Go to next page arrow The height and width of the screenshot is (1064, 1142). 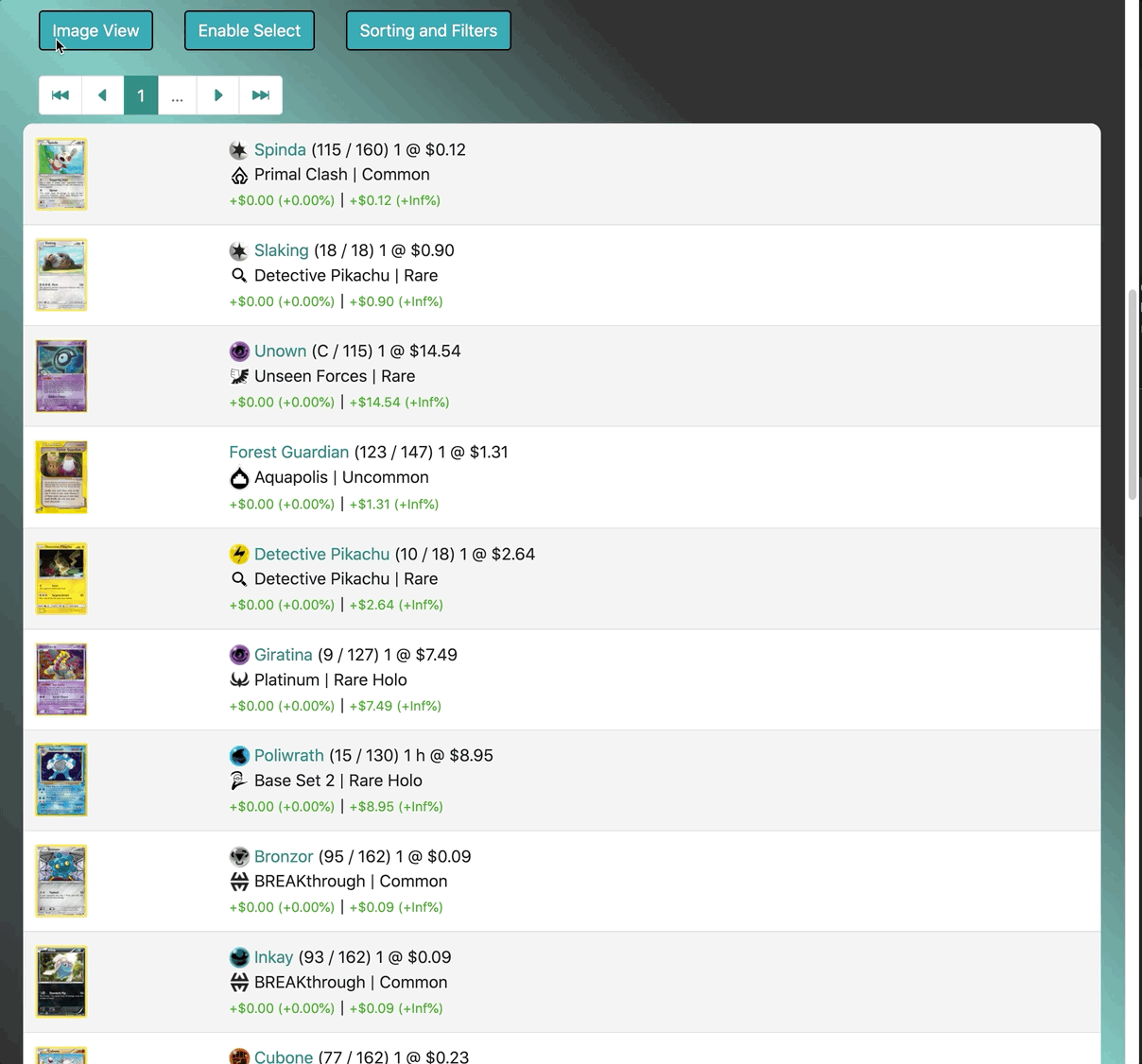click(217, 95)
